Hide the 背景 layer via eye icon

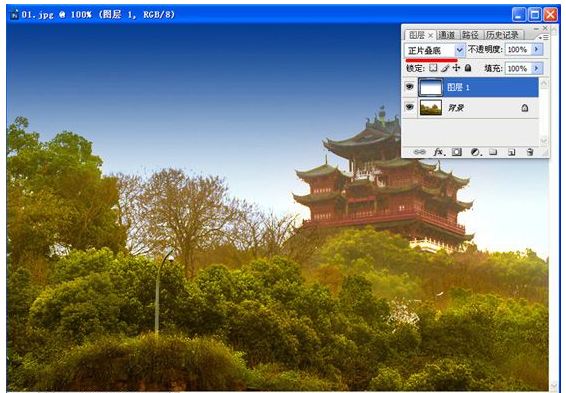[x=410, y=107]
